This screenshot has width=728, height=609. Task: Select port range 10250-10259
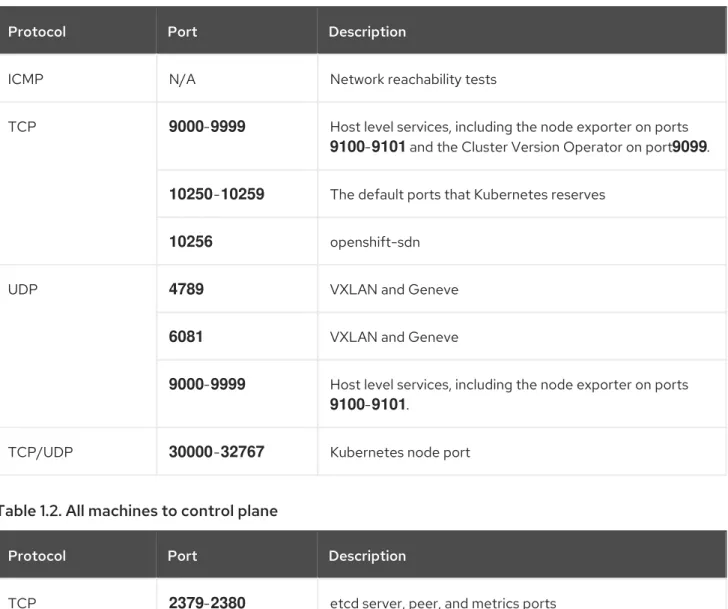(216, 194)
